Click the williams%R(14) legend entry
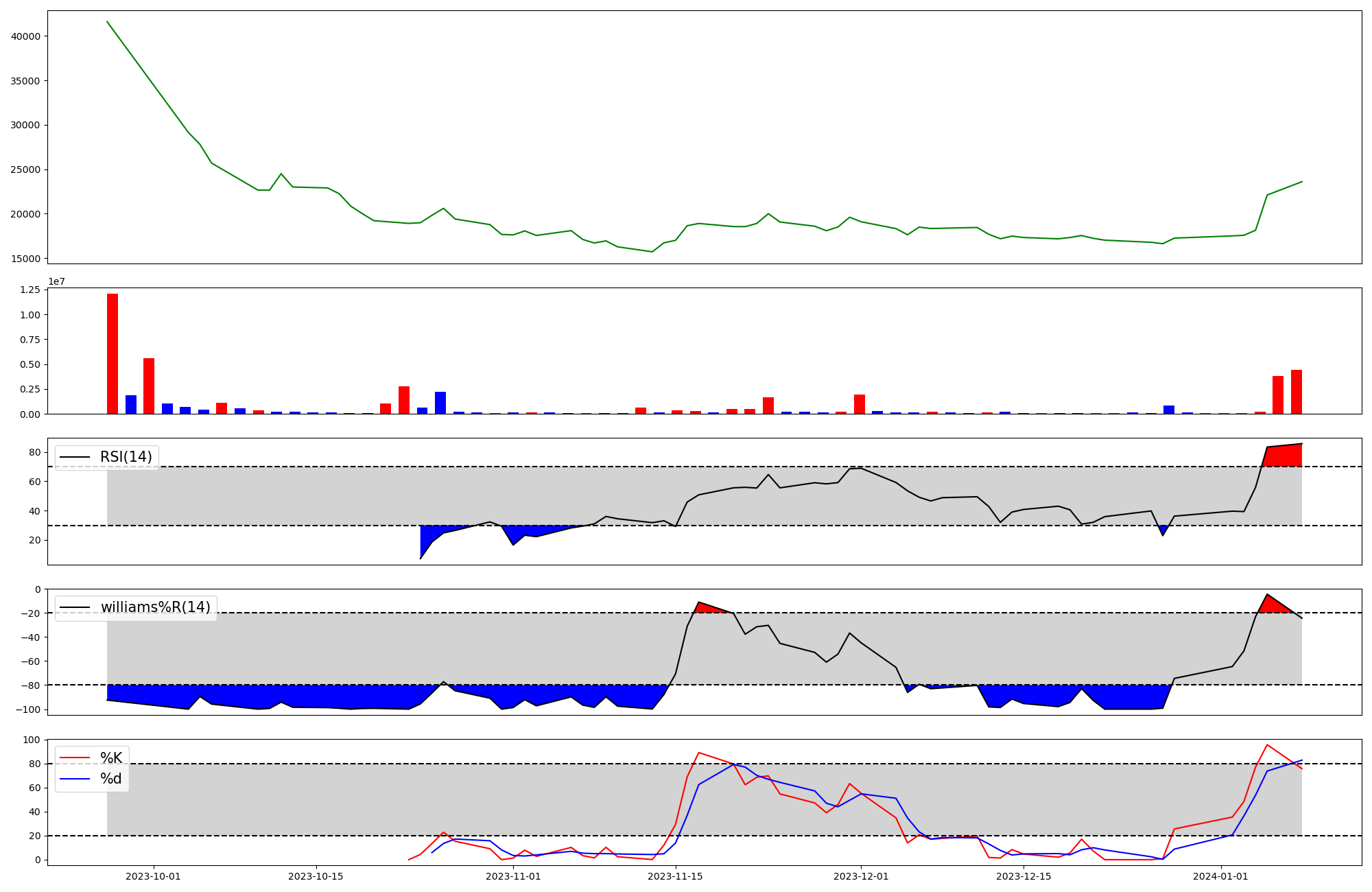This screenshot has width=1372, height=892. click(155, 607)
